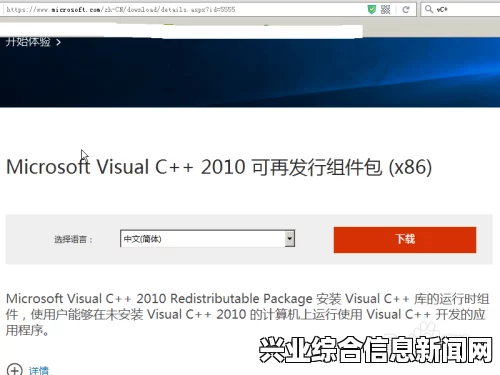The image size is (500, 375).
Task: Expand the language dropdown arrow
Action: click(290, 239)
